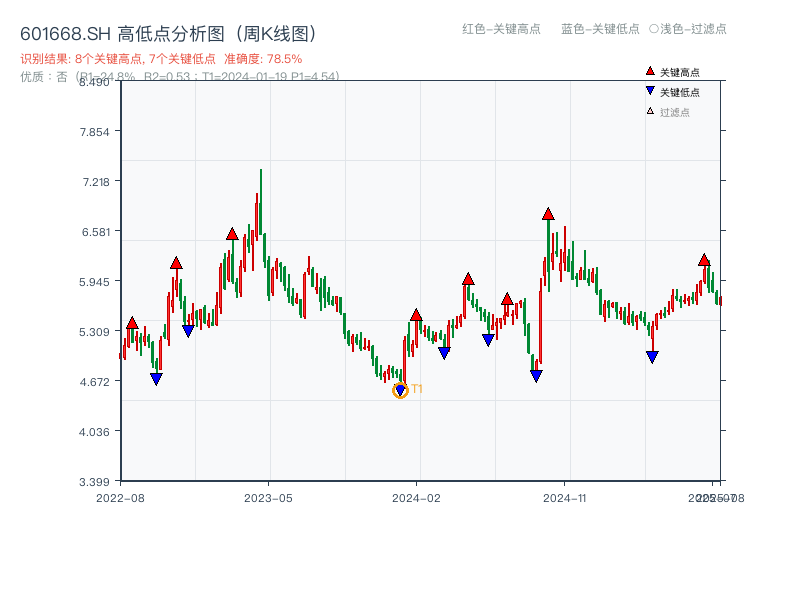Select the last red high triangle in 2025
Screen dimensions: 800x600
pos(704,260)
